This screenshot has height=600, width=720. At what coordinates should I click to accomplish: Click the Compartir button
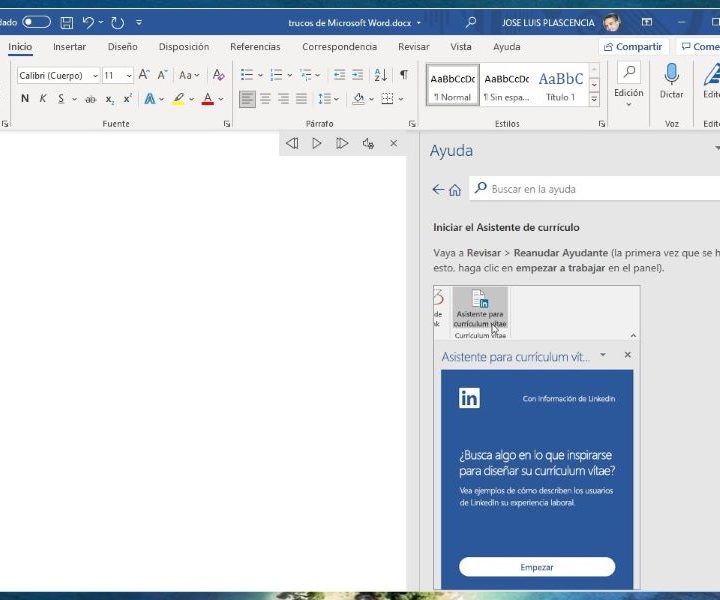pyautogui.click(x=633, y=47)
